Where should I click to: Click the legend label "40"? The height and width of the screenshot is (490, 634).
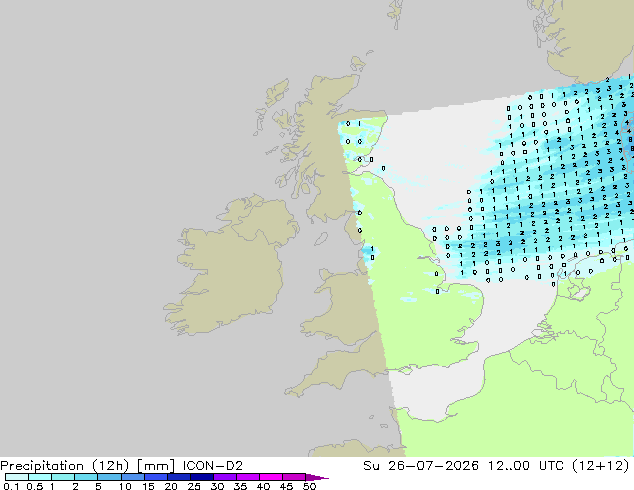263,486
